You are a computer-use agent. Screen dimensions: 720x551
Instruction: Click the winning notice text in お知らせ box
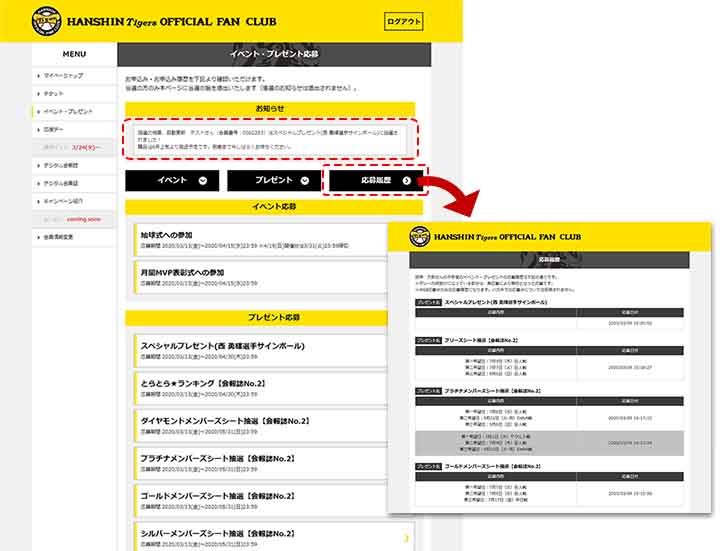(268, 139)
